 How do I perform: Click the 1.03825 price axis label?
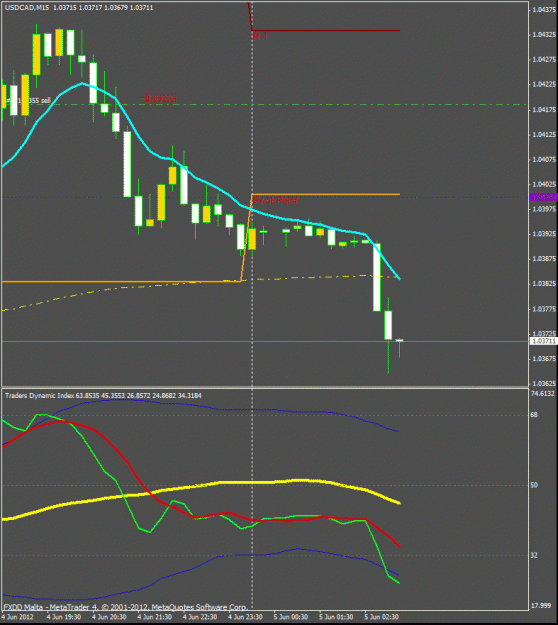(x=544, y=284)
